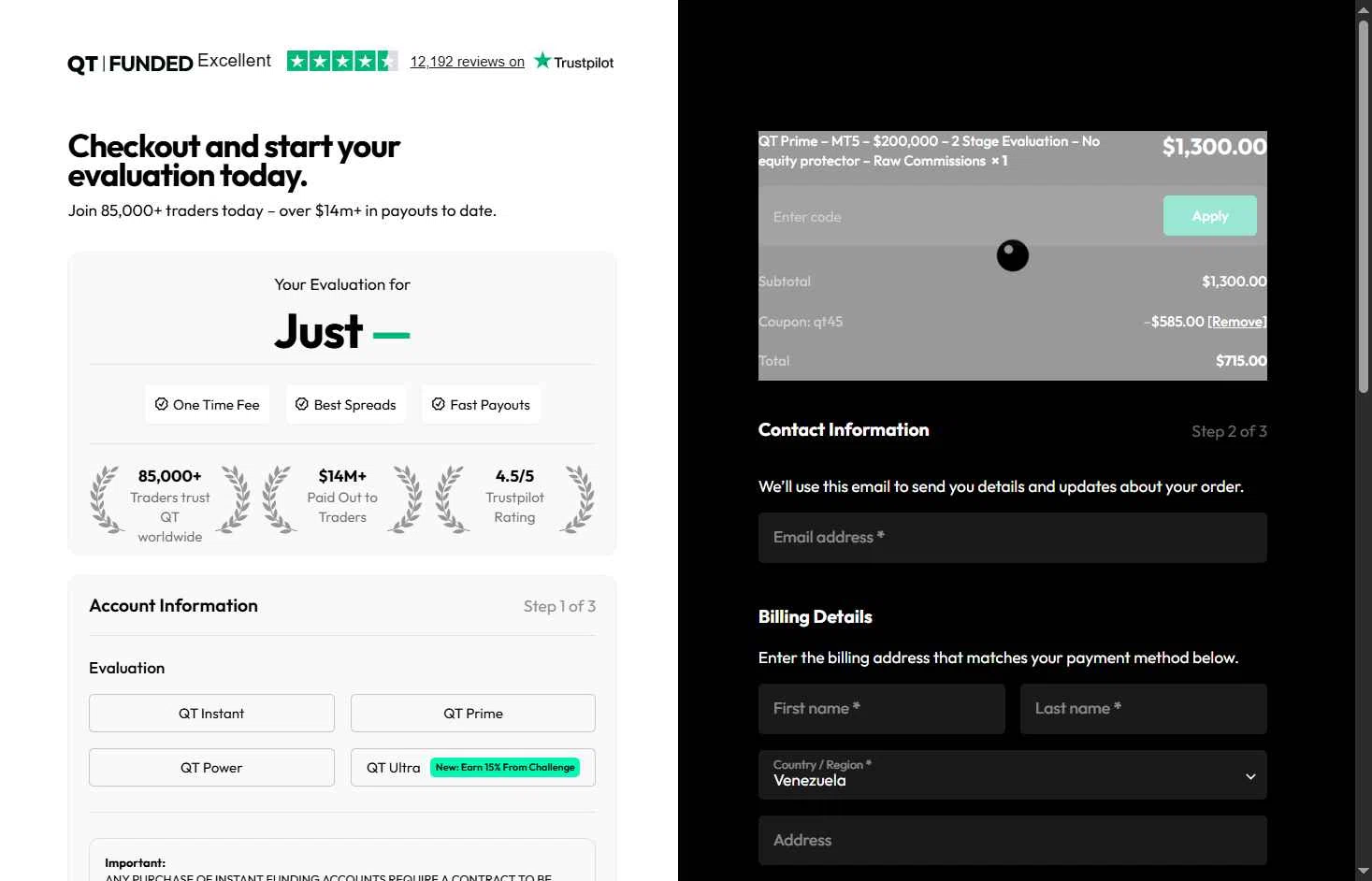The height and width of the screenshot is (881, 1372).
Task: Click the QT Prime product description
Action: 930,151
